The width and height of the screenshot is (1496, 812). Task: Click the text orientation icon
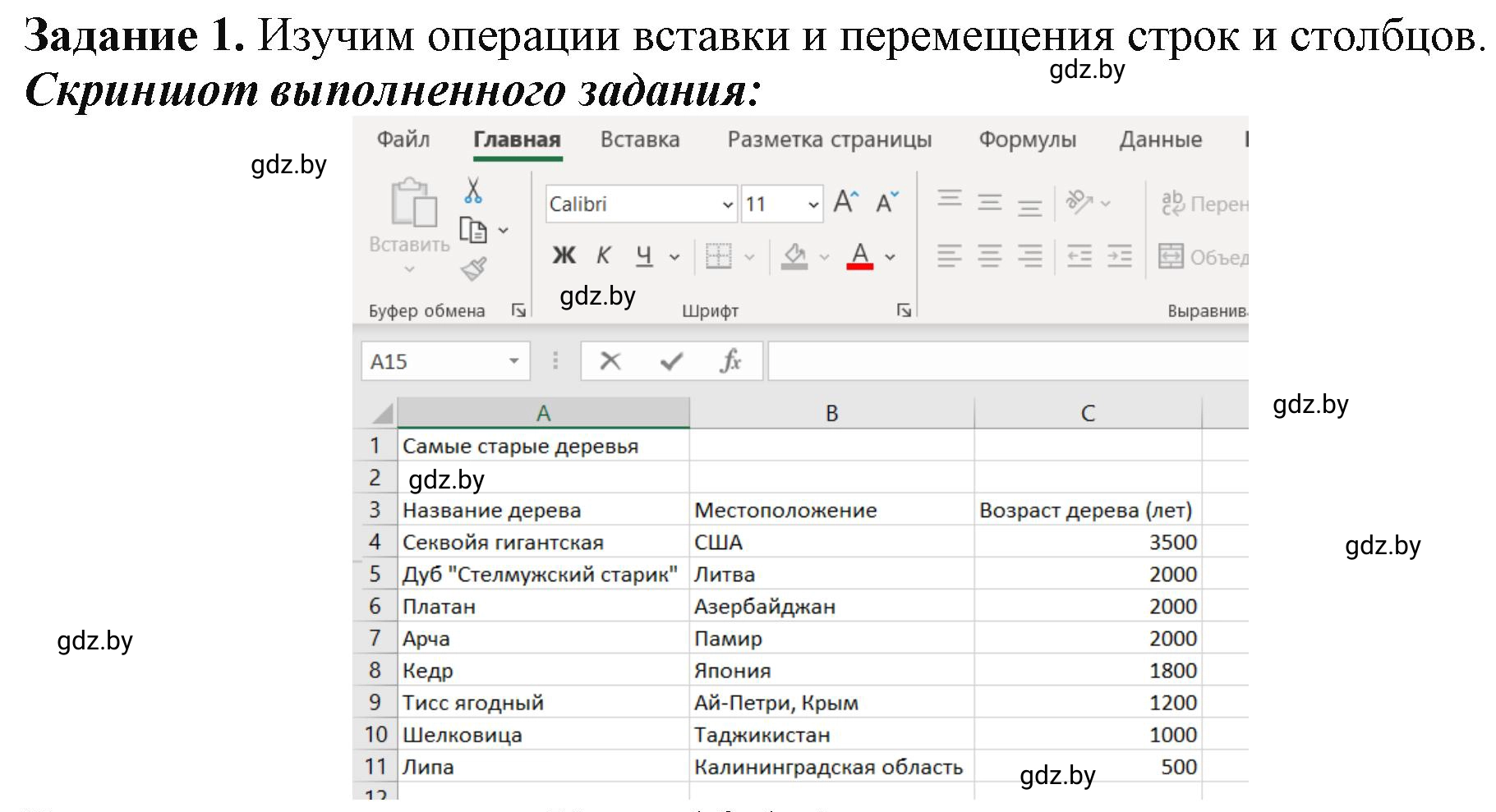[1079, 201]
